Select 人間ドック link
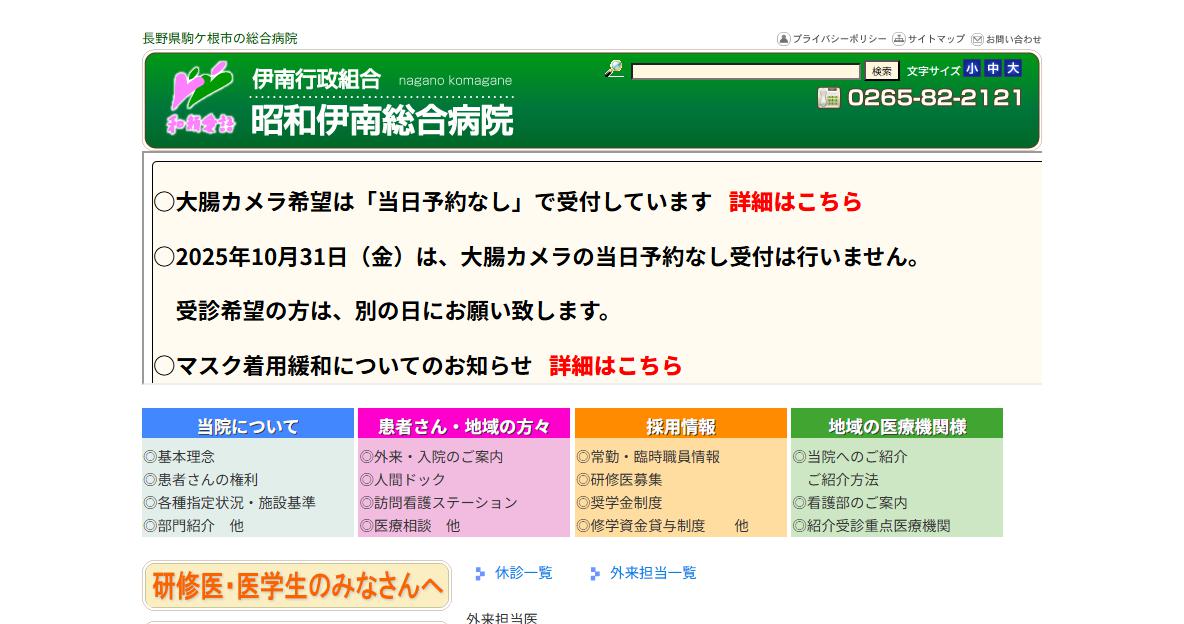 (x=402, y=480)
